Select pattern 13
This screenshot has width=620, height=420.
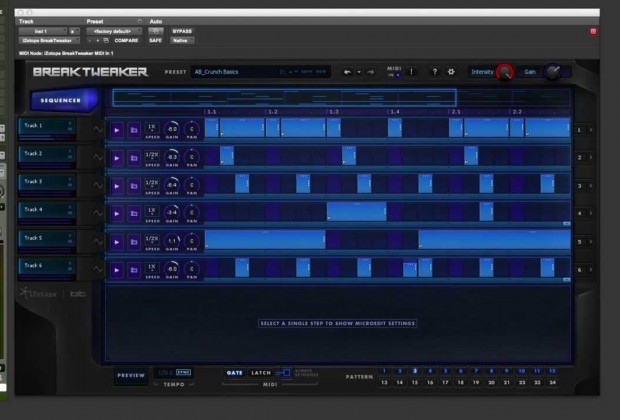click(384, 382)
